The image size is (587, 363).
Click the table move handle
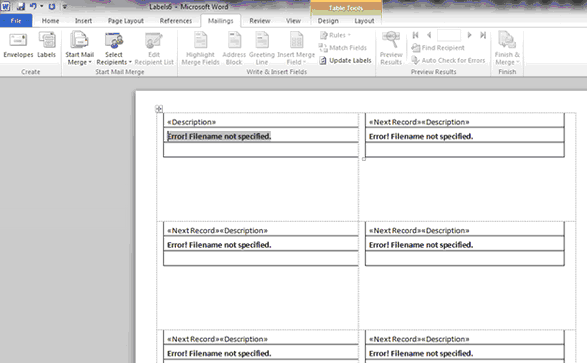point(159,109)
